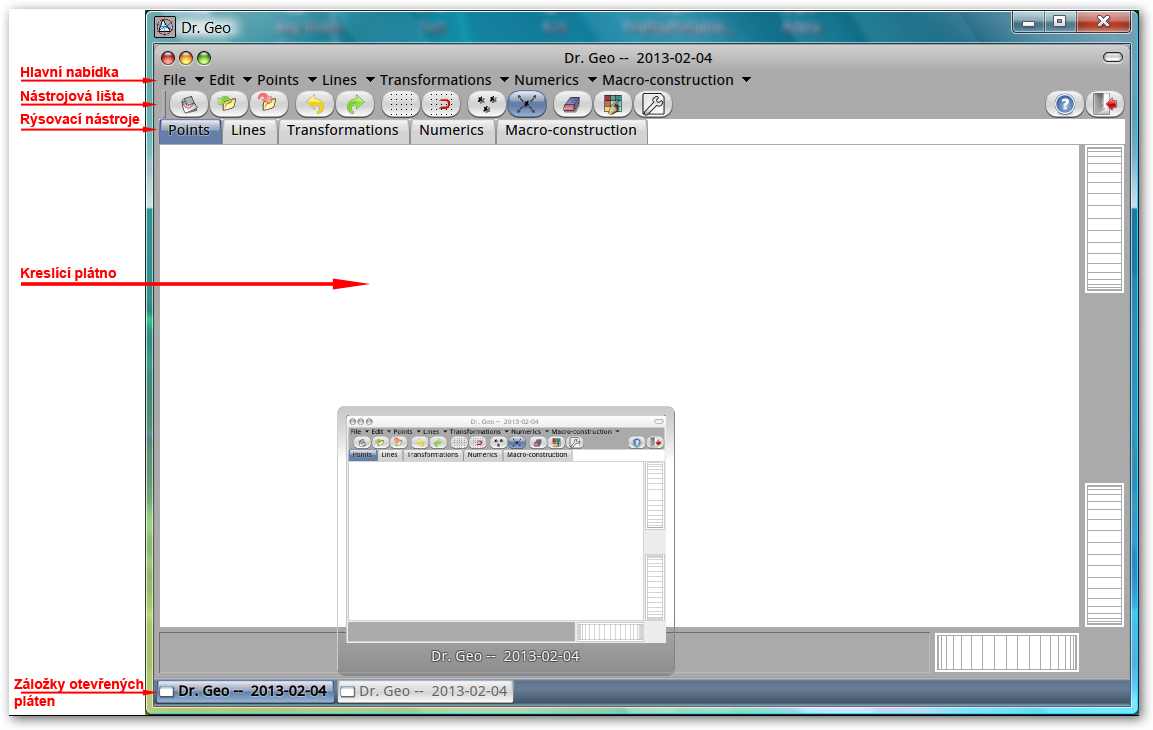Click the green circle of inner window
Image resolution: width=1153 pixels, height=730 pixels.
pos(204,58)
